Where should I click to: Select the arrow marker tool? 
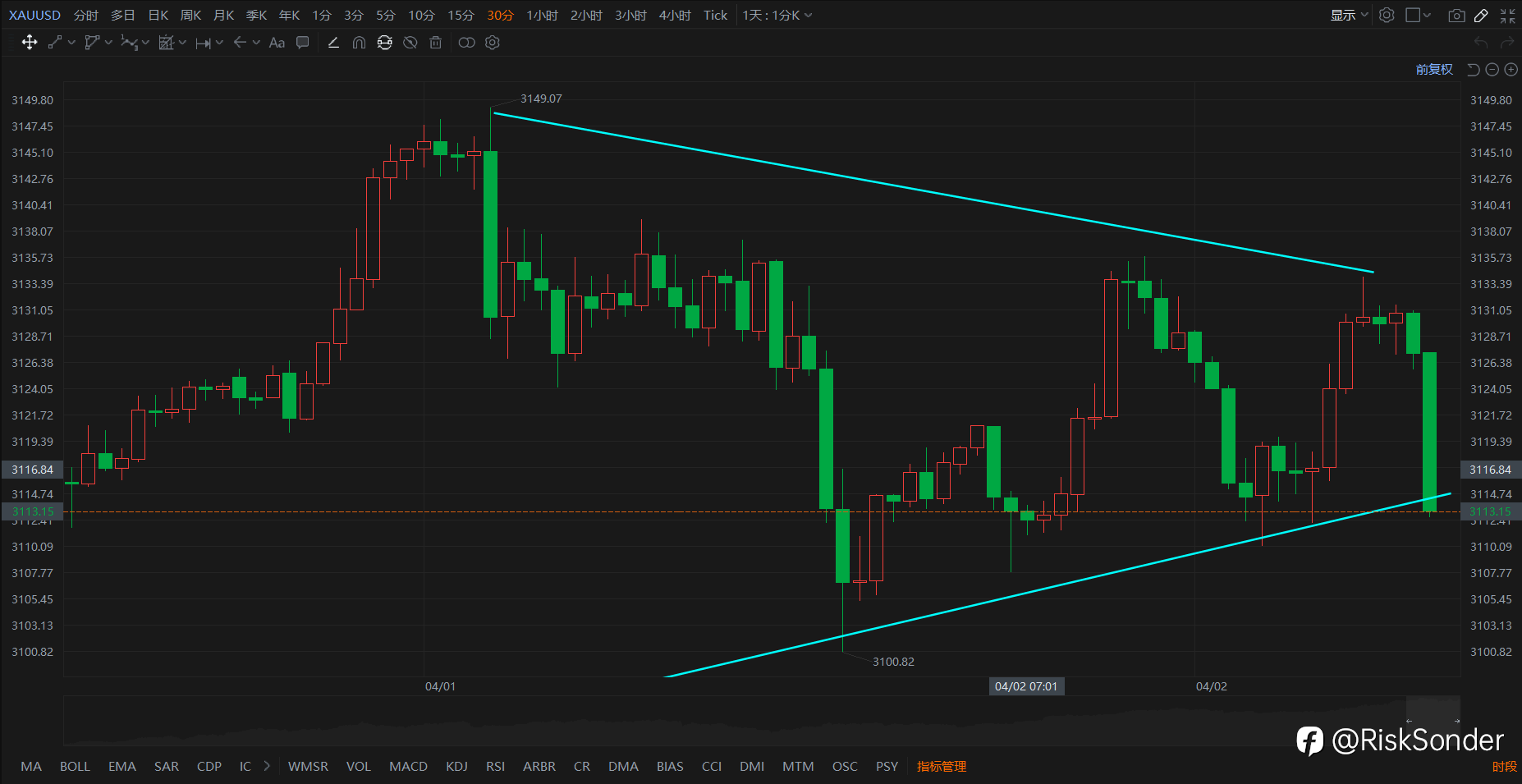coord(240,43)
